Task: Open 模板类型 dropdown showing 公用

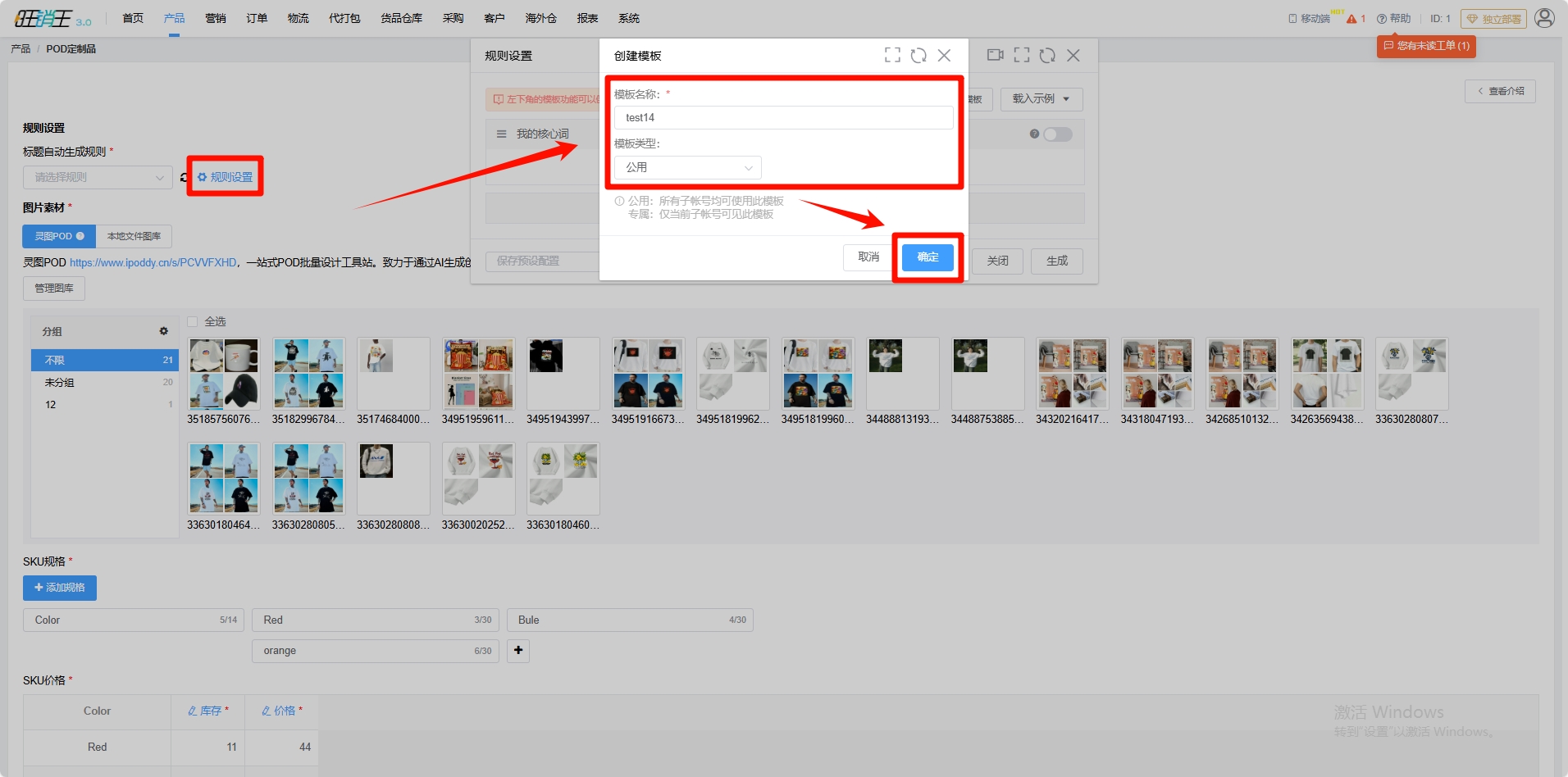Action: (687, 167)
